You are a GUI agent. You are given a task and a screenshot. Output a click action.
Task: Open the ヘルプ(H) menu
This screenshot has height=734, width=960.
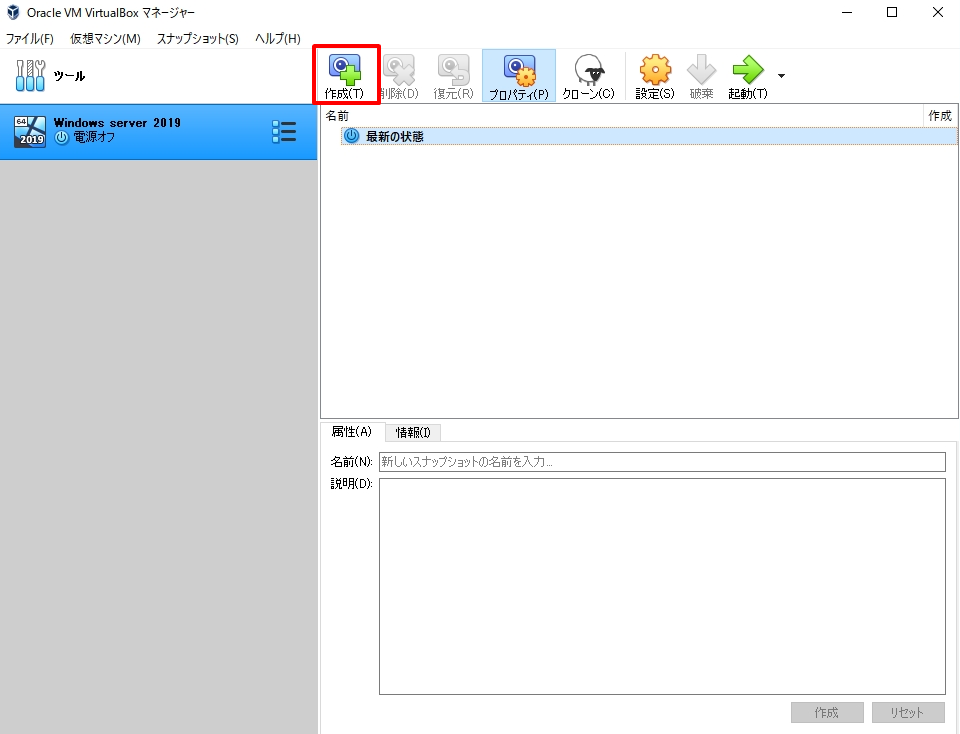click(277, 39)
